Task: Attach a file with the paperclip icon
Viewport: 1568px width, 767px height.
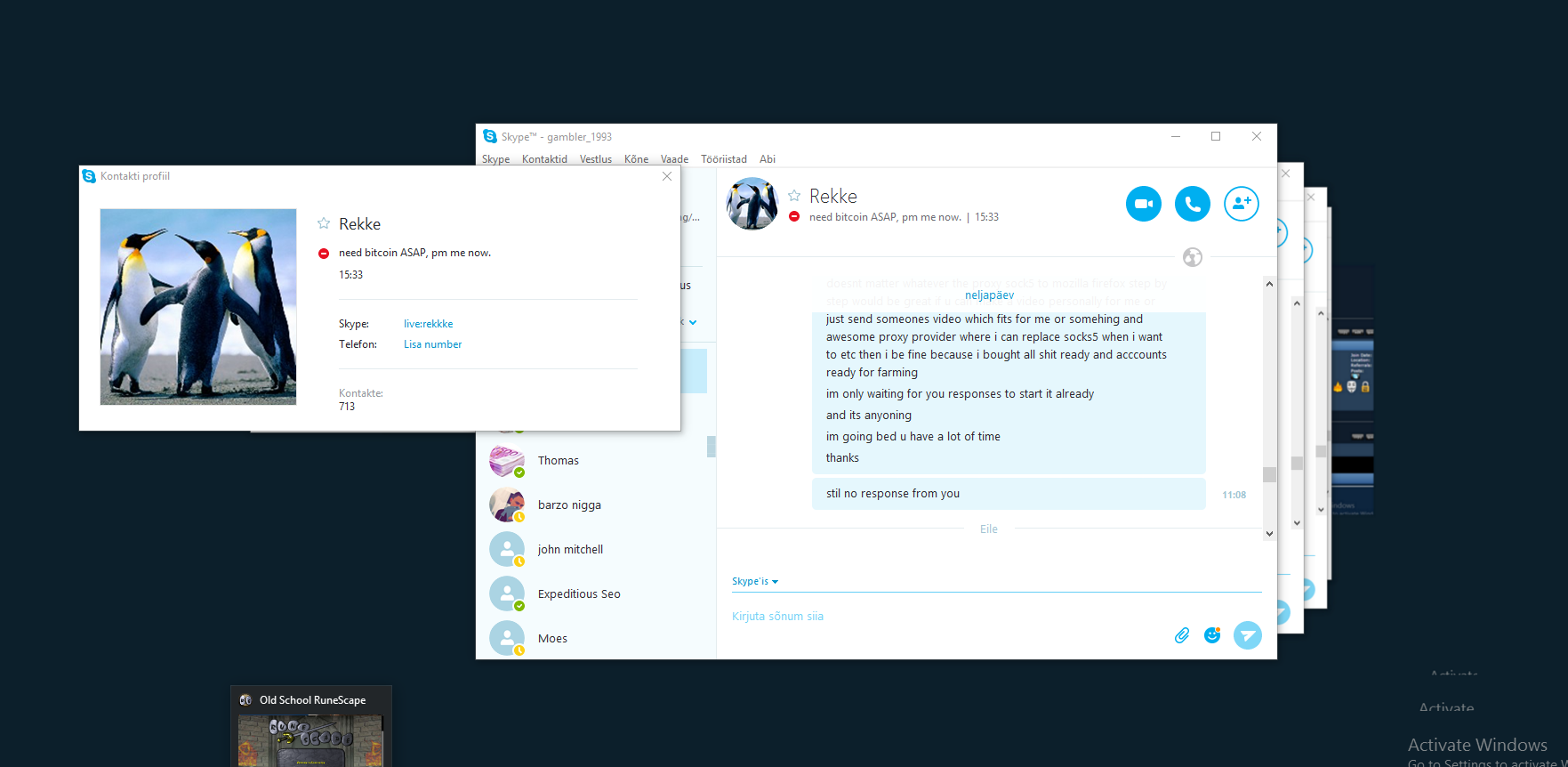Action: tap(1182, 635)
